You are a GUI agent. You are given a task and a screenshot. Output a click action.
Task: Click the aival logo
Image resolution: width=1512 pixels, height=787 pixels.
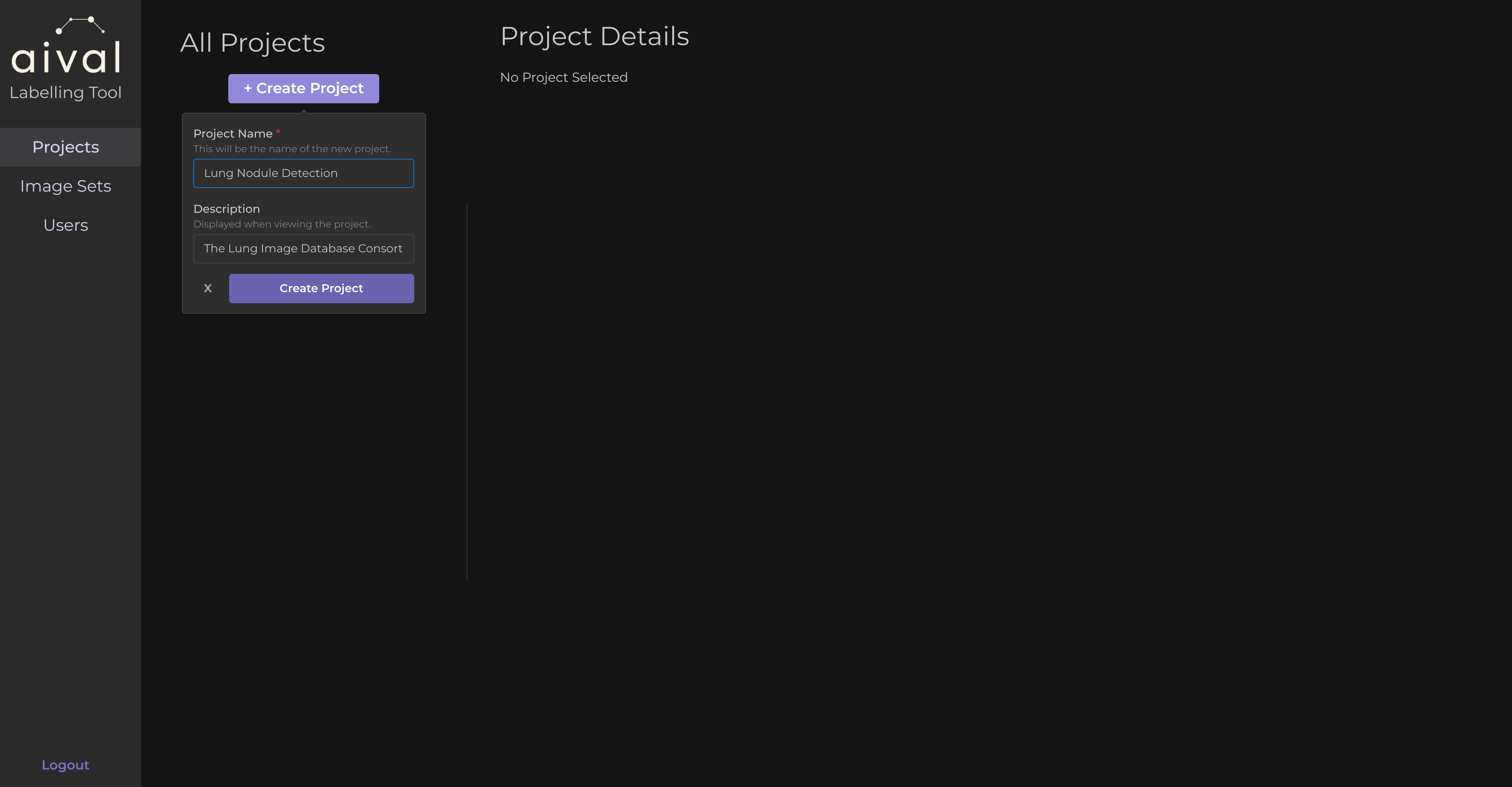click(x=66, y=45)
